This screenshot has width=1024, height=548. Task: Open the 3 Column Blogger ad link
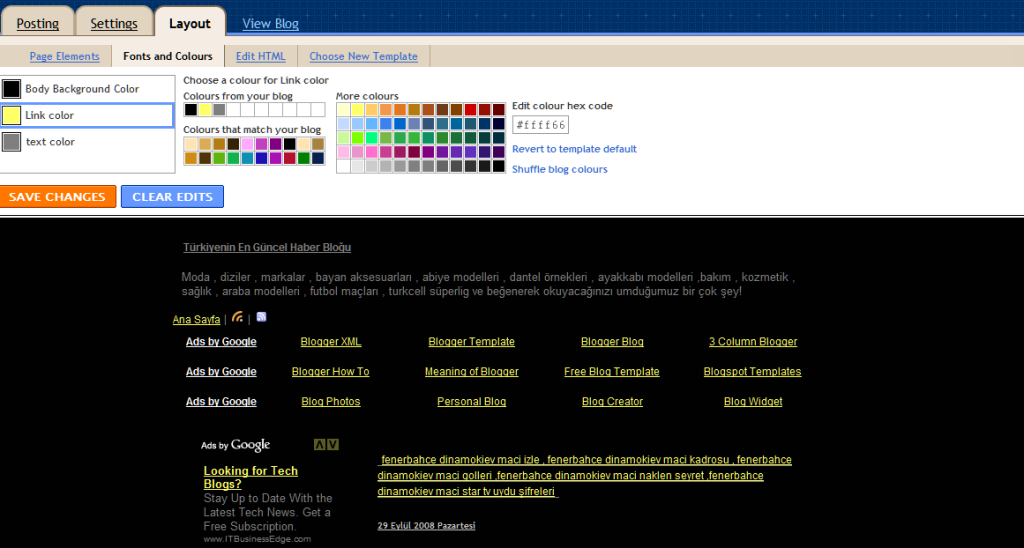tap(753, 342)
